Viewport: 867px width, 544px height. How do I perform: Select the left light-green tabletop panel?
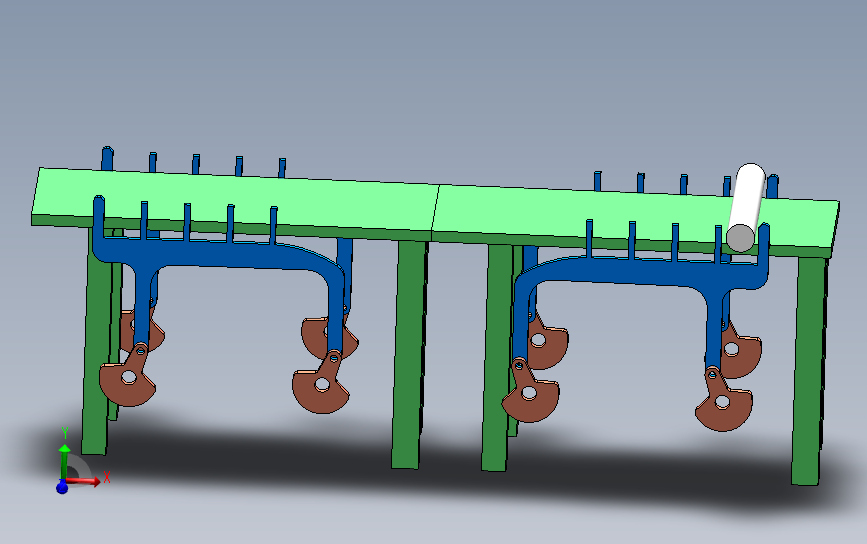238,198
